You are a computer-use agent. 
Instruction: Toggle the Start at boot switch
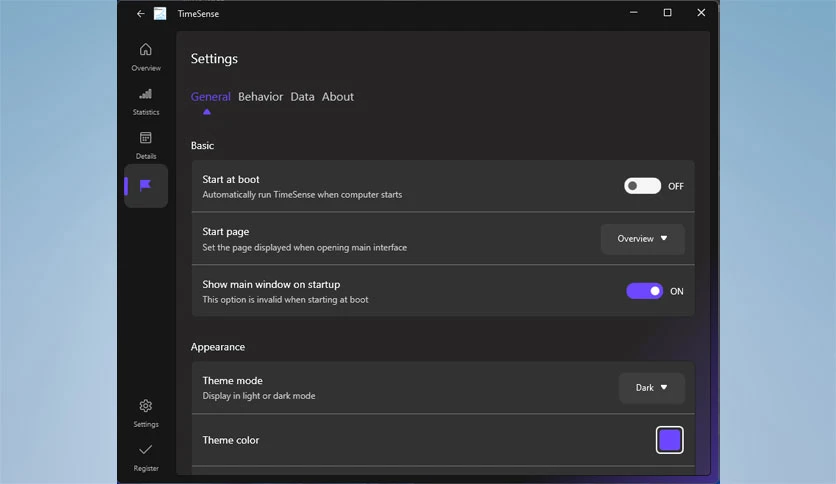642,186
